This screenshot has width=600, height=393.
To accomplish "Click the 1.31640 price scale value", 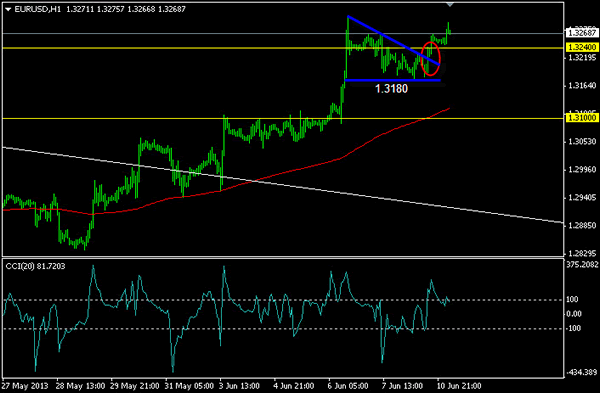I will pos(582,86).
